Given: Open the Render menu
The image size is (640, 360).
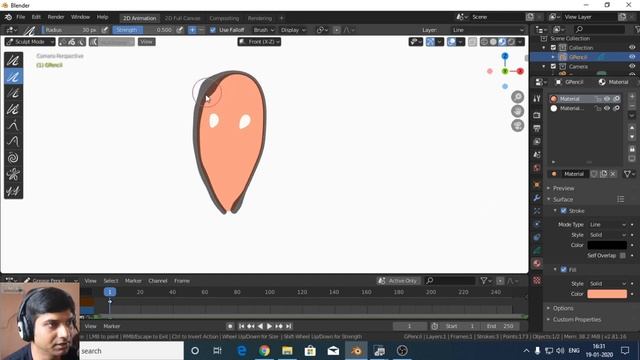Looking at the screenshot, I should [x=56, y=17].
